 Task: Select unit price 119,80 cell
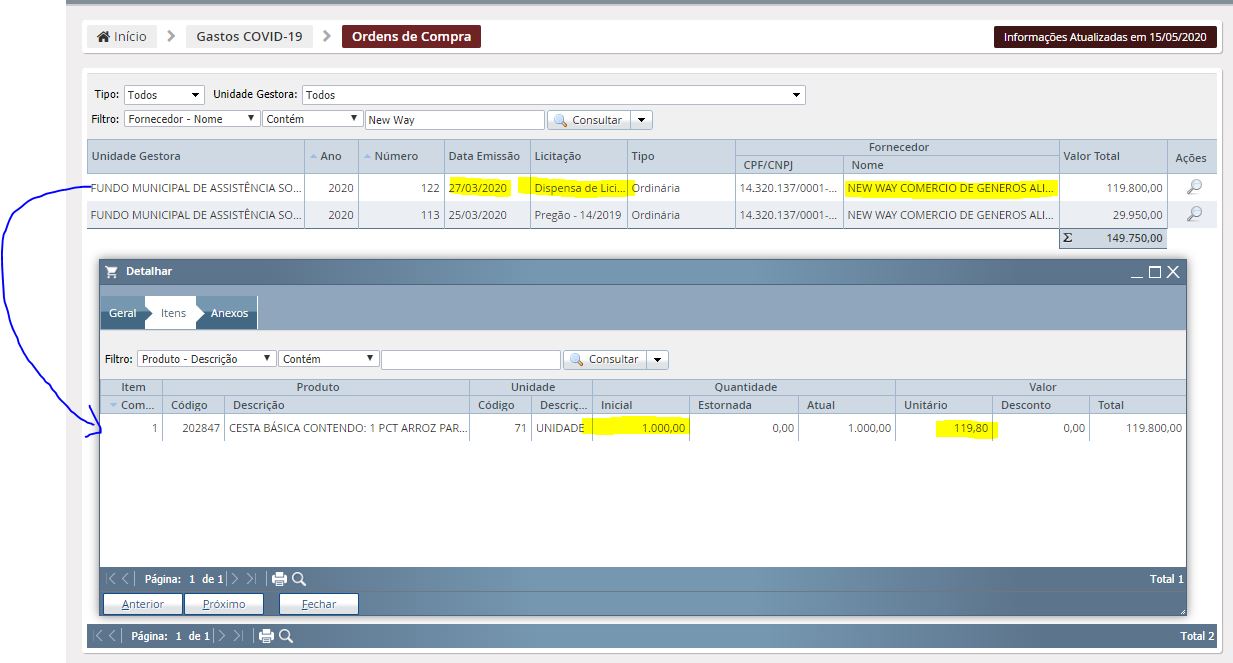click(945, 428)
